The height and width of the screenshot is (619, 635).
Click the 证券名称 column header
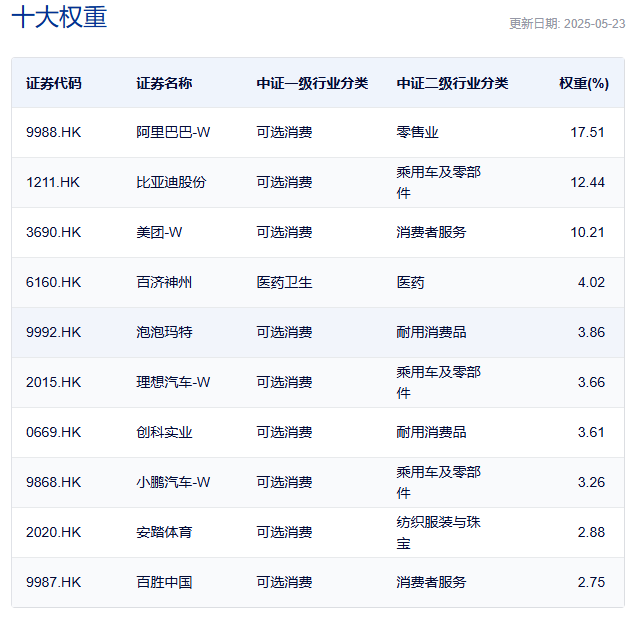164,83
